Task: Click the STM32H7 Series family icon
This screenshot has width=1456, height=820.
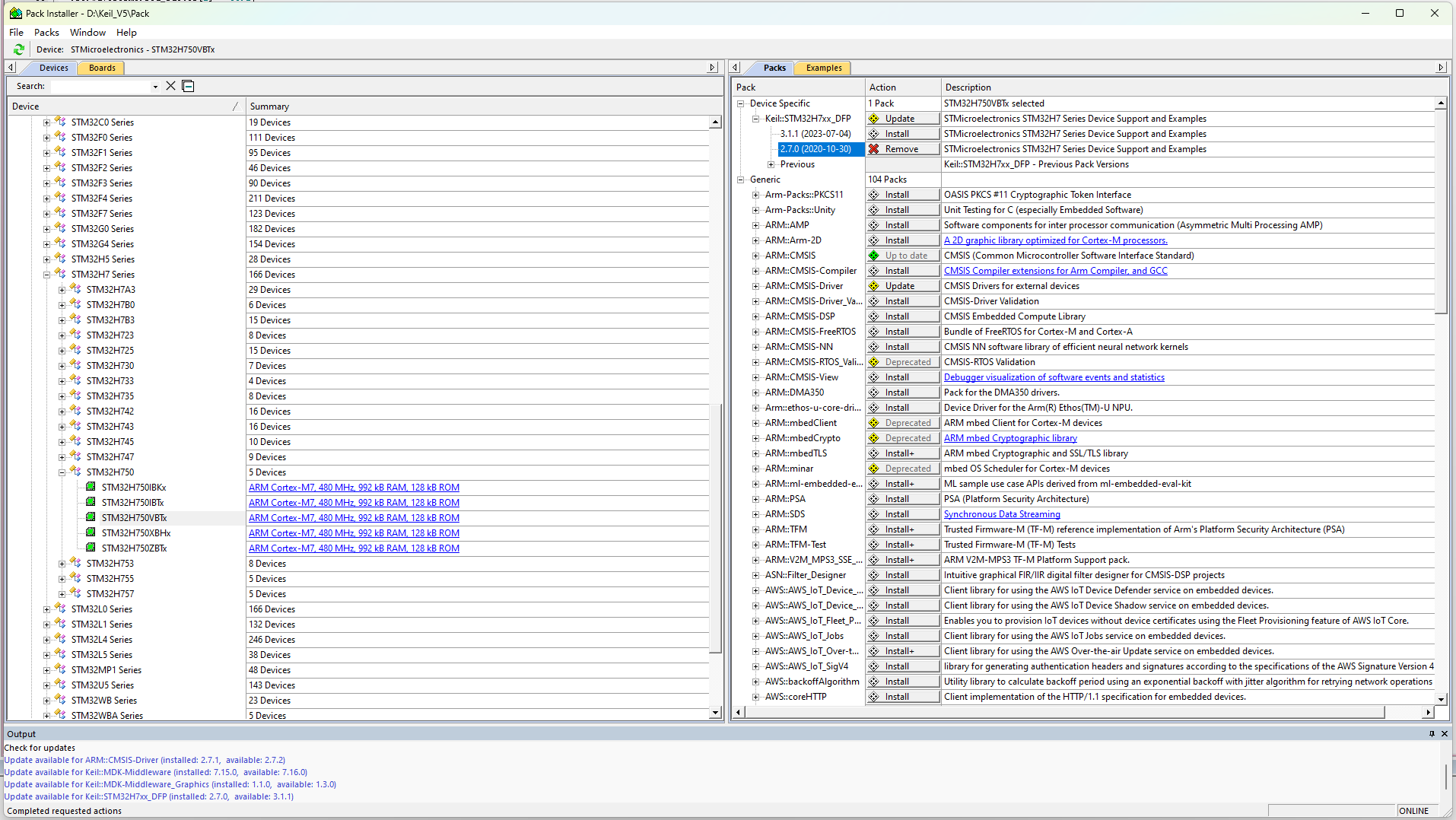Action: click(60, 274)
